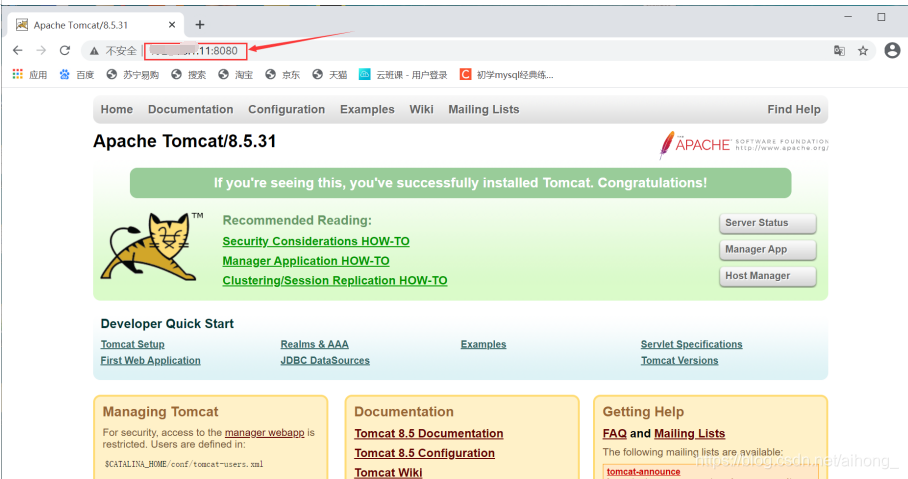Open the 搜索 bookmark

pyautogui.click(x=189, y=75)
